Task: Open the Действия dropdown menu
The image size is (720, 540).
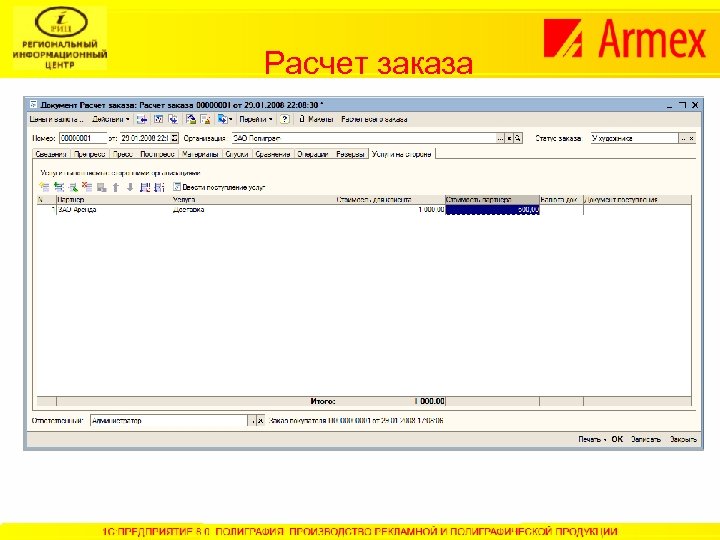Action: click(x=111, y=119)
